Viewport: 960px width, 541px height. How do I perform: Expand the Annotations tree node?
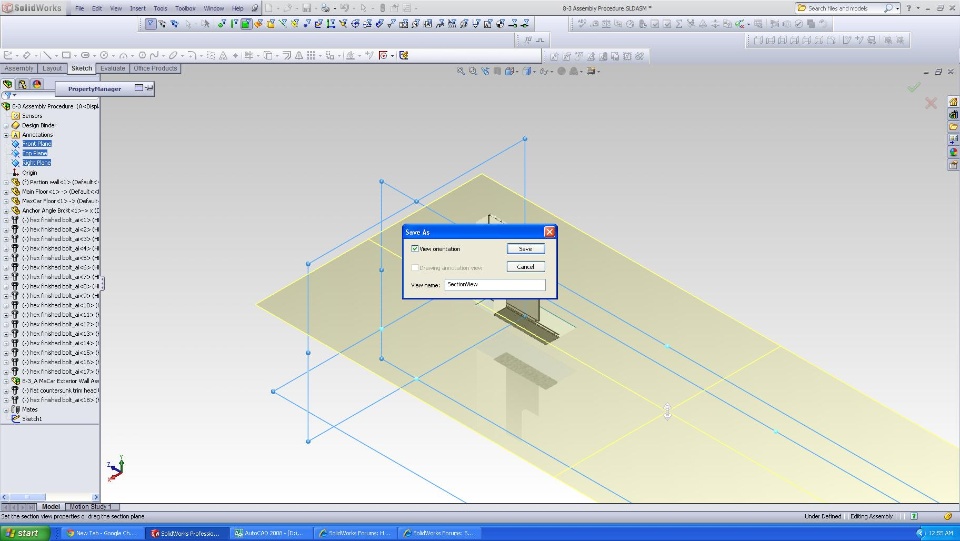pyautogui.click(x=6, y=135)
